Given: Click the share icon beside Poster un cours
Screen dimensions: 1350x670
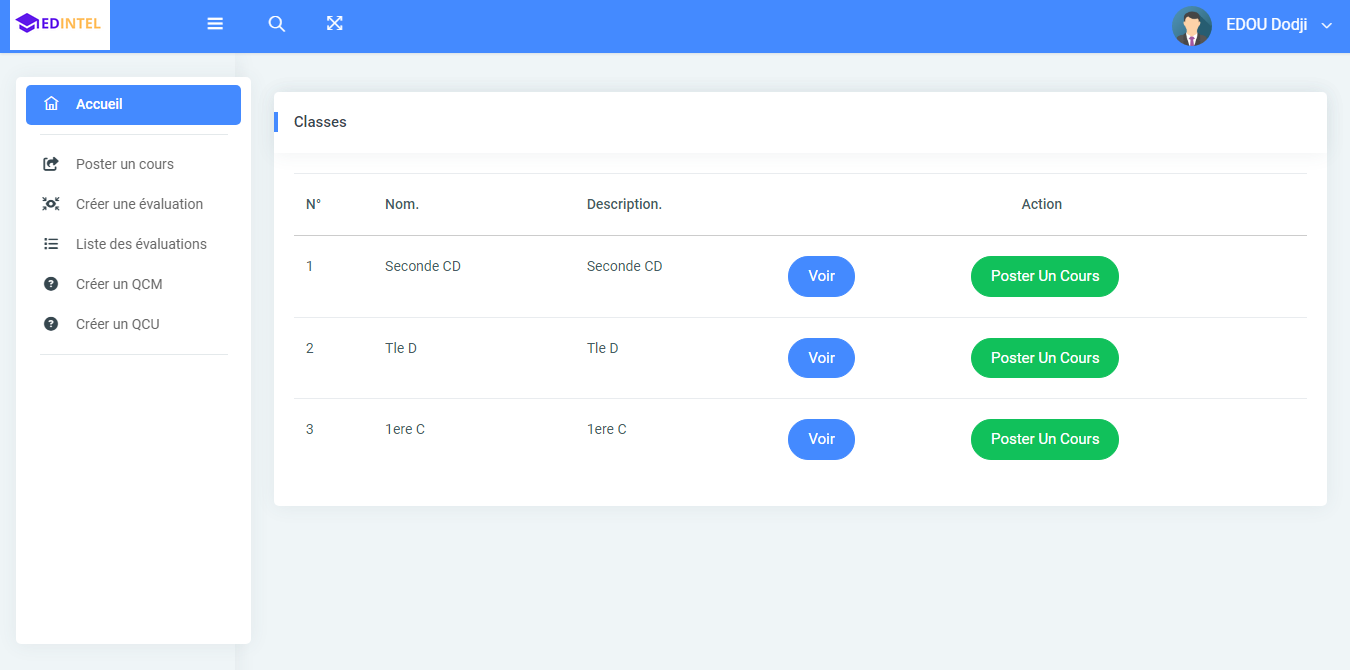Looking at the screenshot, I should (x=51, y=164).
